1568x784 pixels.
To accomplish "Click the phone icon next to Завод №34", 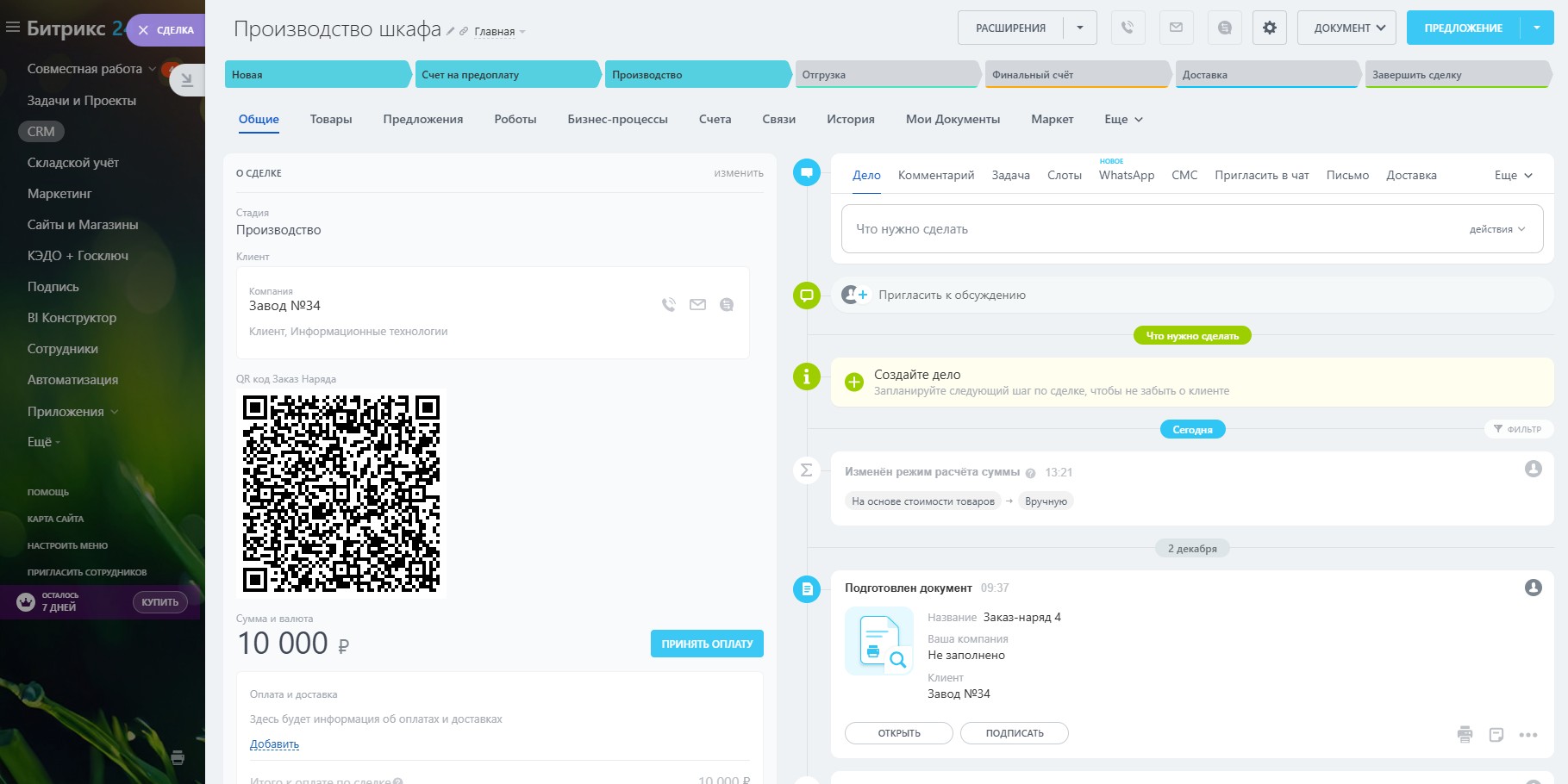I will (x=668, y=304).
